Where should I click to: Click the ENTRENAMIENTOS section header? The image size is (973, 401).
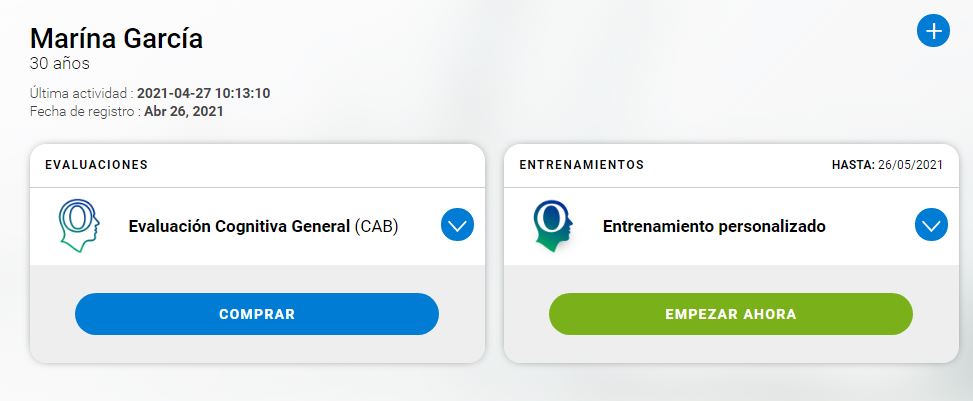click(x=582, y=165)
